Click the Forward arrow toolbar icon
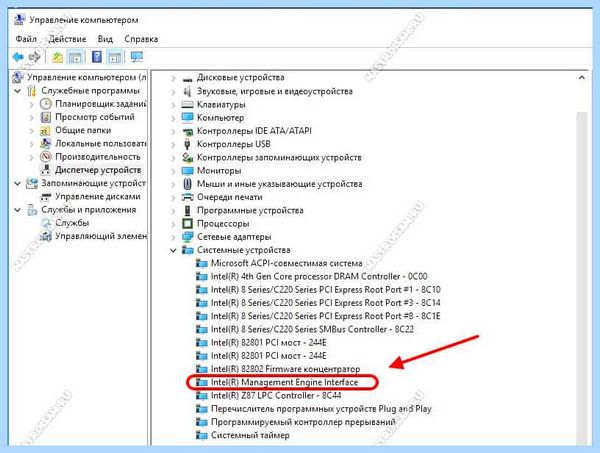This screenshot has height=453, width=600. point(34,57)
